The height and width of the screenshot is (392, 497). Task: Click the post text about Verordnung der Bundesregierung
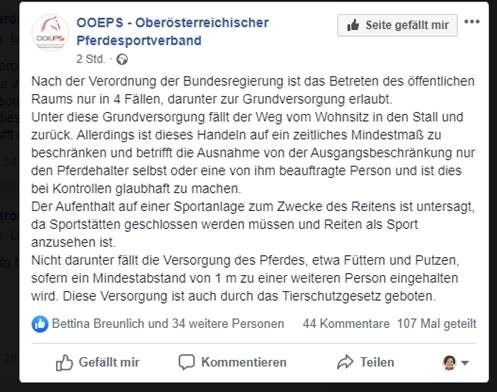(253, 189)
